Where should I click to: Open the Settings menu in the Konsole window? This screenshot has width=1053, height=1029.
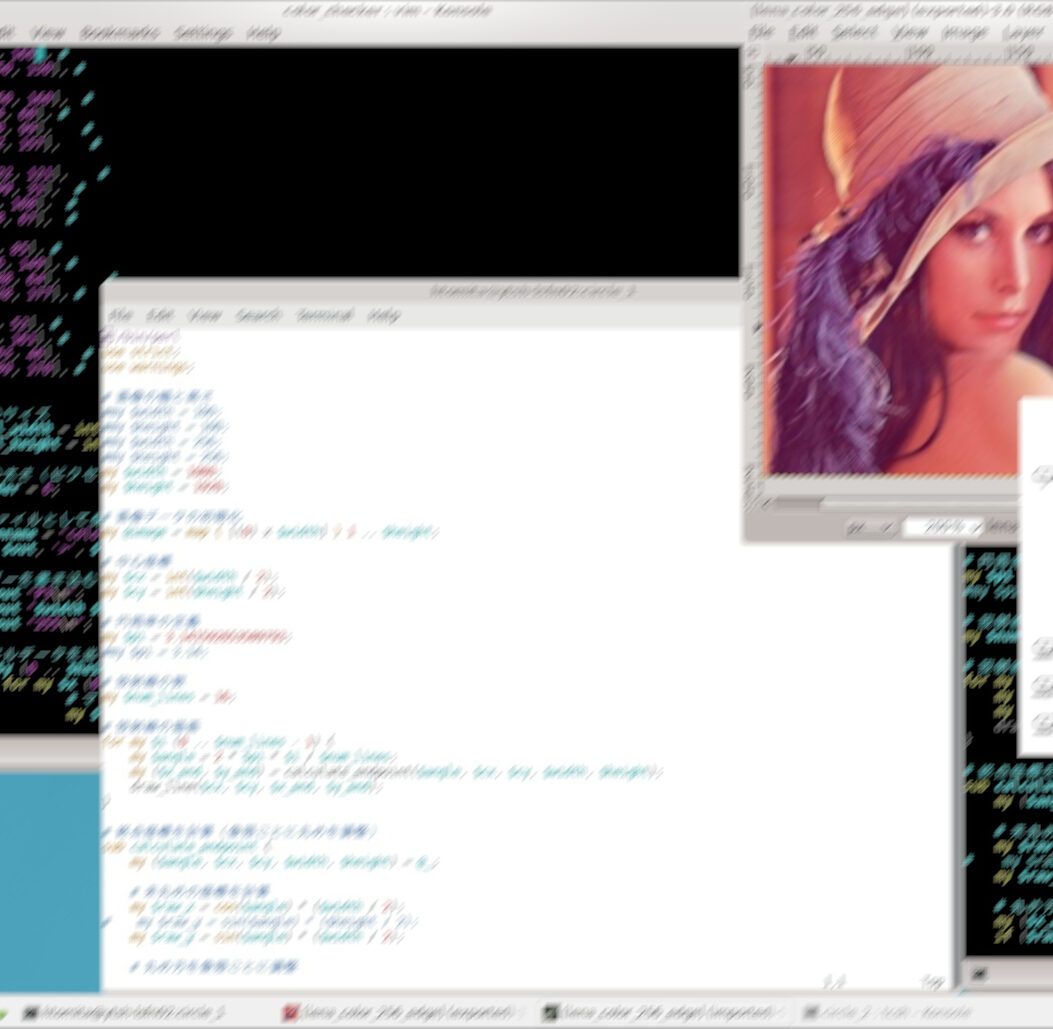coord(203,32)
